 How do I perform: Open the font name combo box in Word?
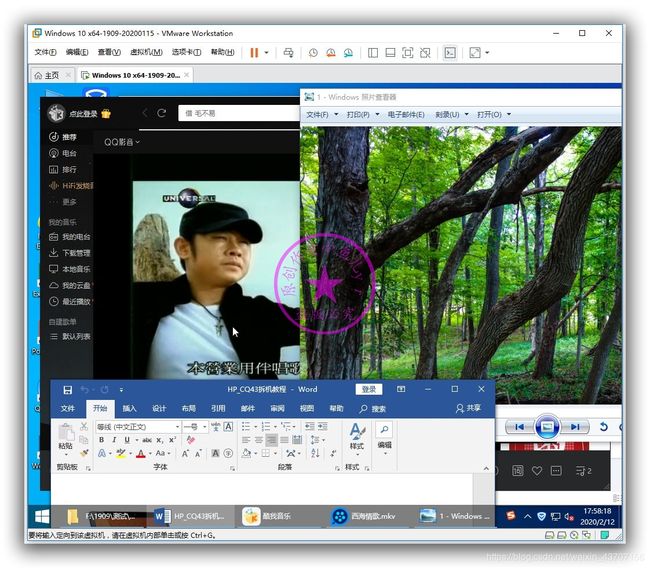[138, 427]
